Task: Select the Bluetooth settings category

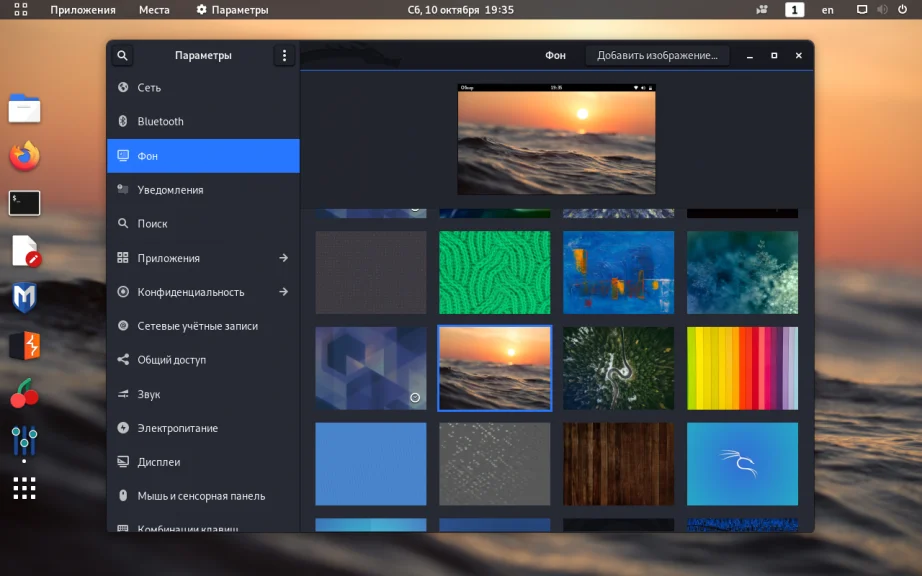Action: click(x=203, y=121)
